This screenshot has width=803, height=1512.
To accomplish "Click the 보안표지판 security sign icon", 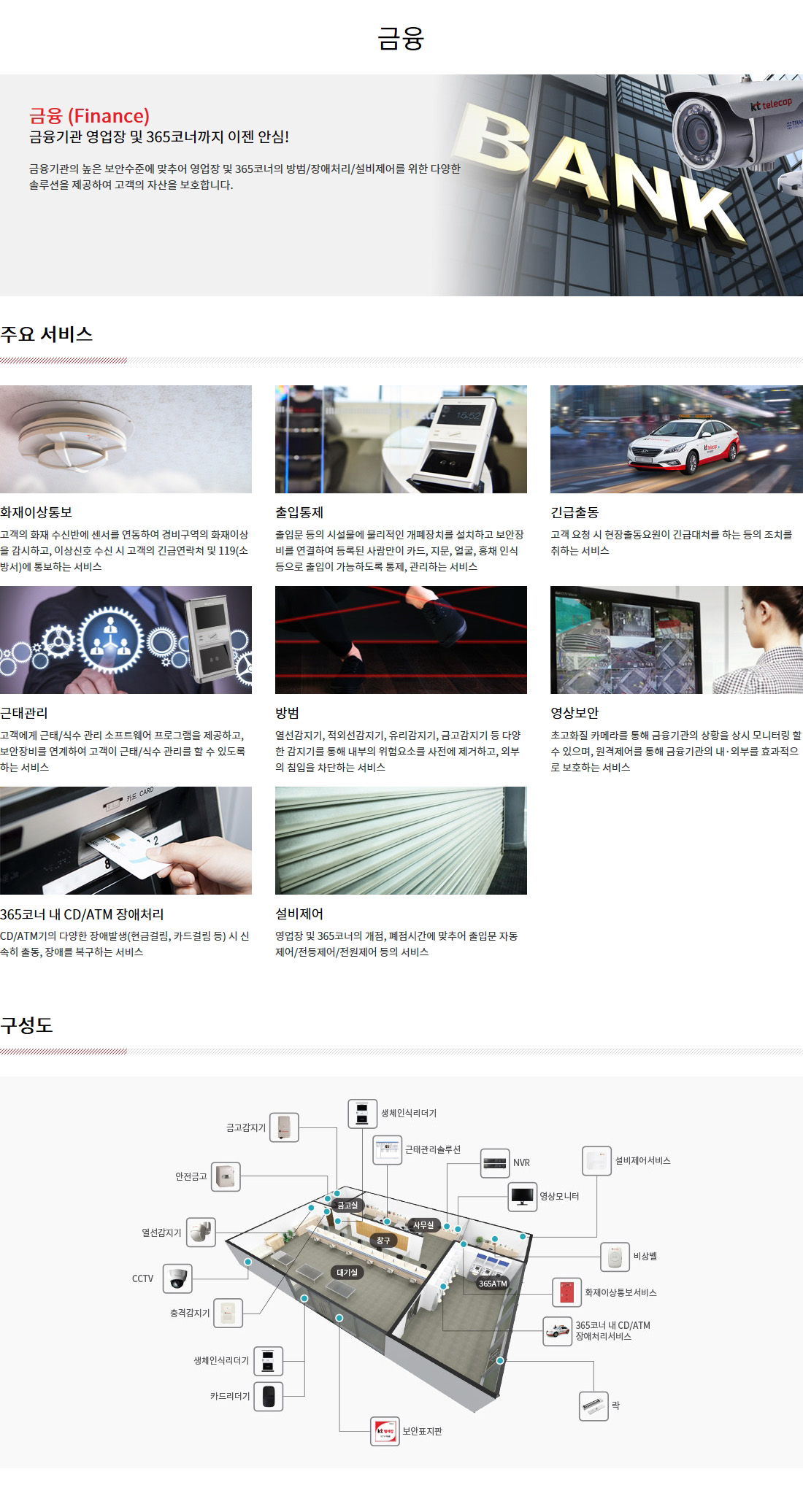I will point(385,1431).
